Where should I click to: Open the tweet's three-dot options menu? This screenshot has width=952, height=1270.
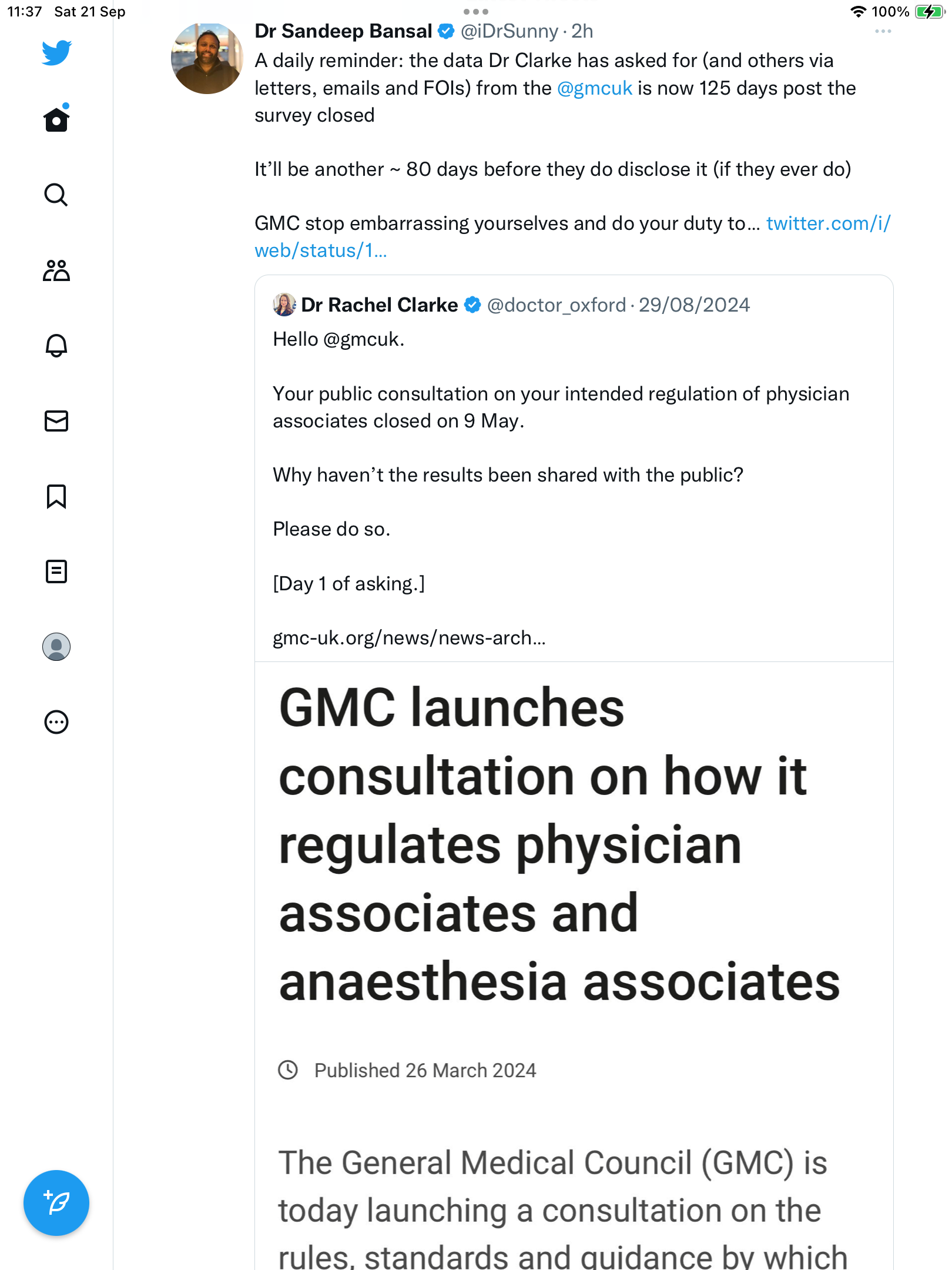click(883, 31)
